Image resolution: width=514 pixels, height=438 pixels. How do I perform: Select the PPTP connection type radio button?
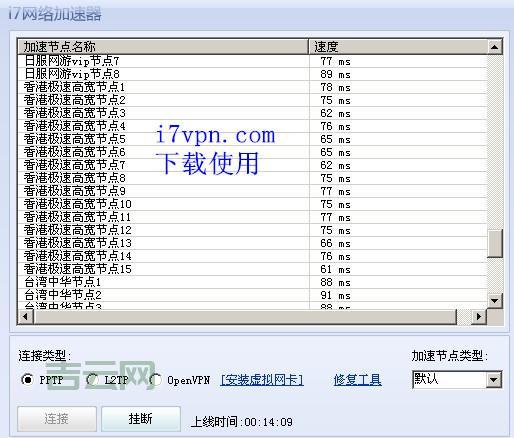click(27, 380)
